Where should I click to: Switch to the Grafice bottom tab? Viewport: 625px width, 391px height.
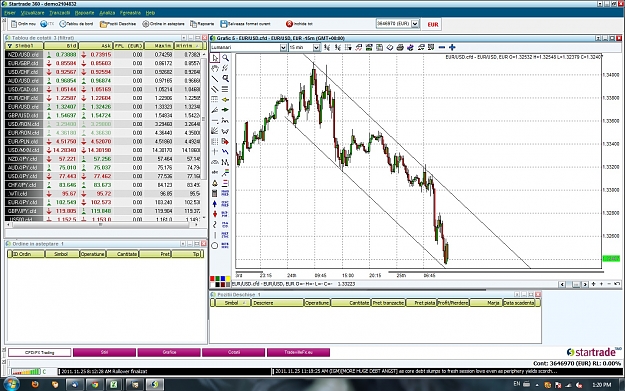click(x=169, y=352)
